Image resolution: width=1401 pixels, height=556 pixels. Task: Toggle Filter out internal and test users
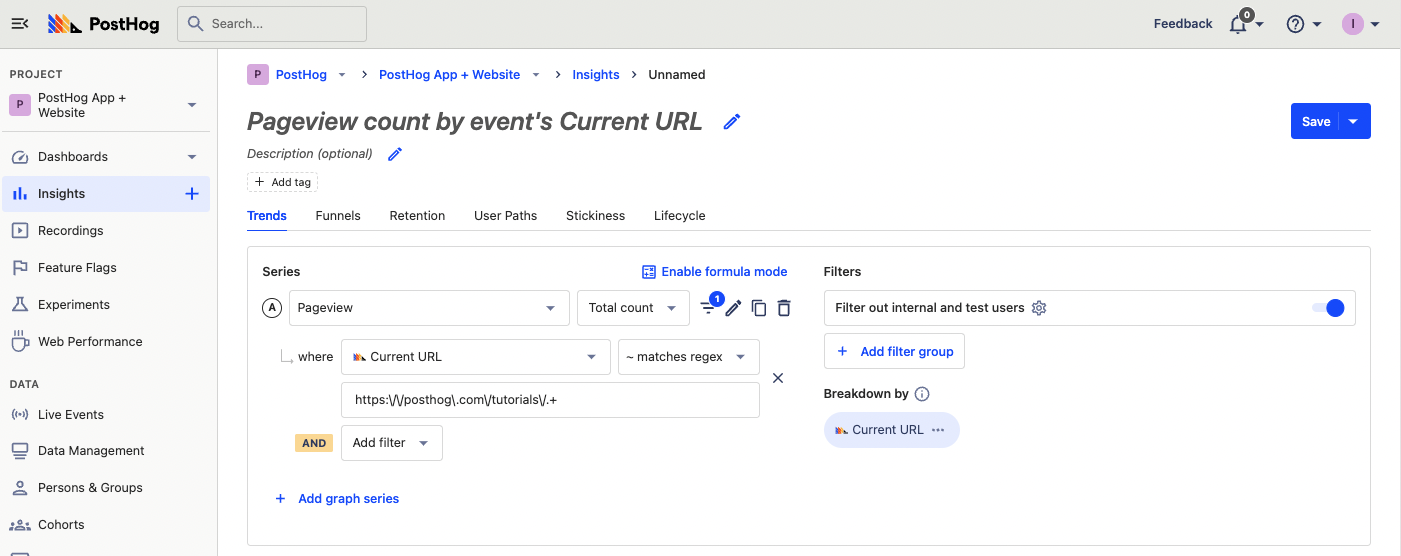(x=1328, y=308)
